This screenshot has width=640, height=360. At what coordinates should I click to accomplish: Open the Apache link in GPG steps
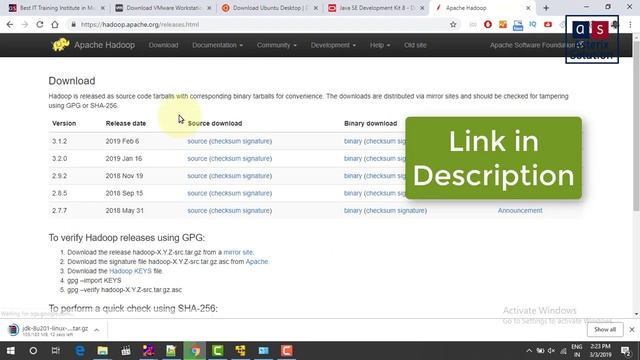pyautogui.click(x=257, y=262)
